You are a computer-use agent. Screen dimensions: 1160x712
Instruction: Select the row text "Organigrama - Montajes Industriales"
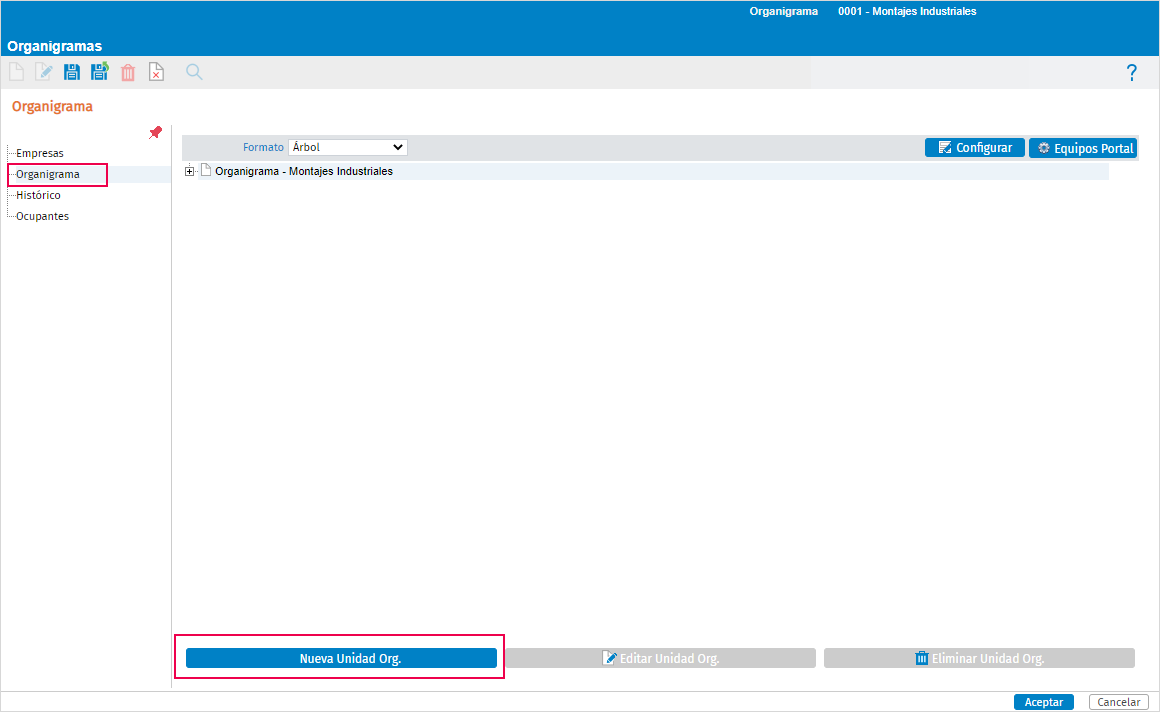[304, 171]
